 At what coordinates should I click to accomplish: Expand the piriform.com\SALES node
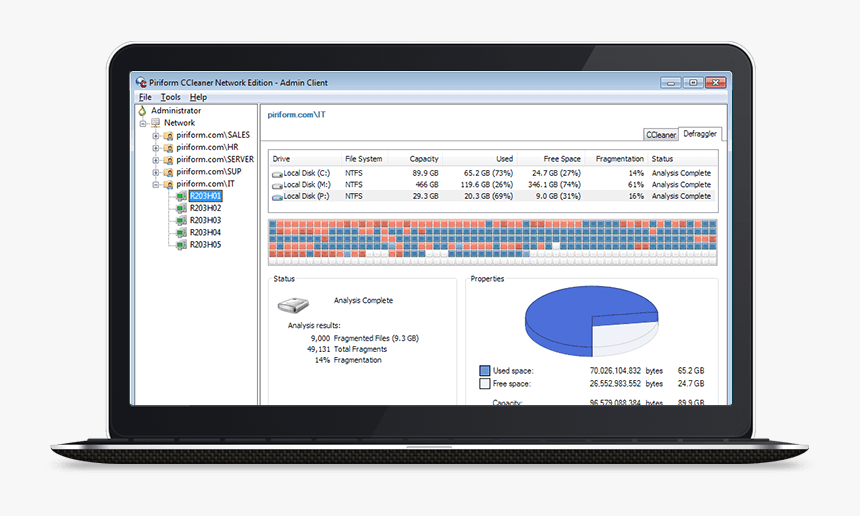point(155,135)
